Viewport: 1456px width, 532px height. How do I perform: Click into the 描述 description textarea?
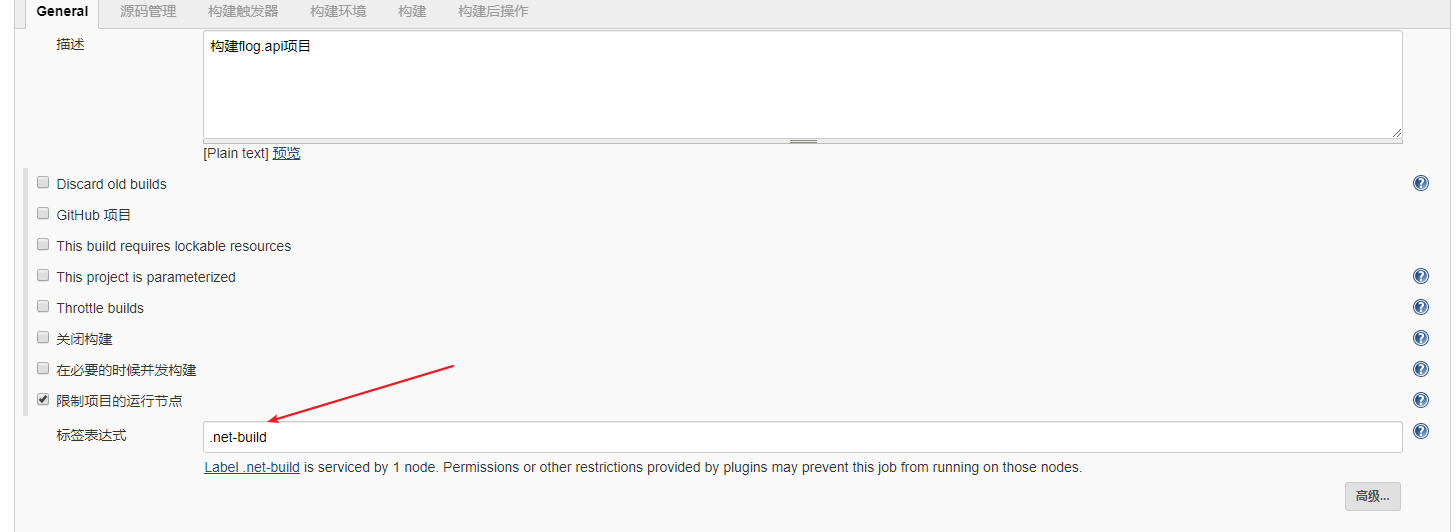[802, 84]
